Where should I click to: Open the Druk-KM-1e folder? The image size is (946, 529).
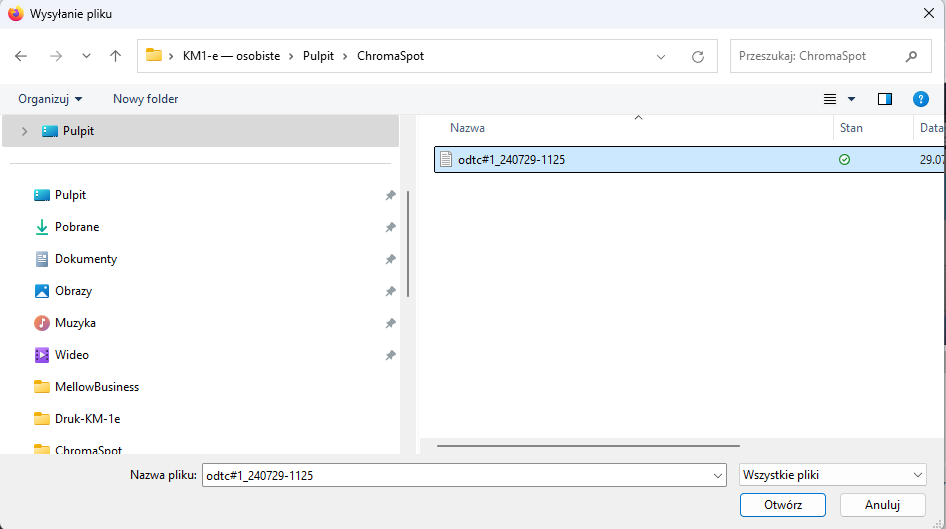click(x=87, y=419)
